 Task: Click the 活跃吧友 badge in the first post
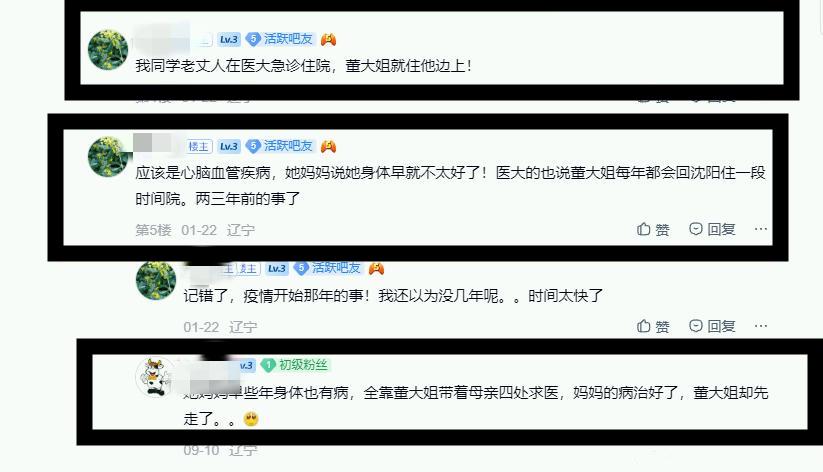[x=279, y=39]
